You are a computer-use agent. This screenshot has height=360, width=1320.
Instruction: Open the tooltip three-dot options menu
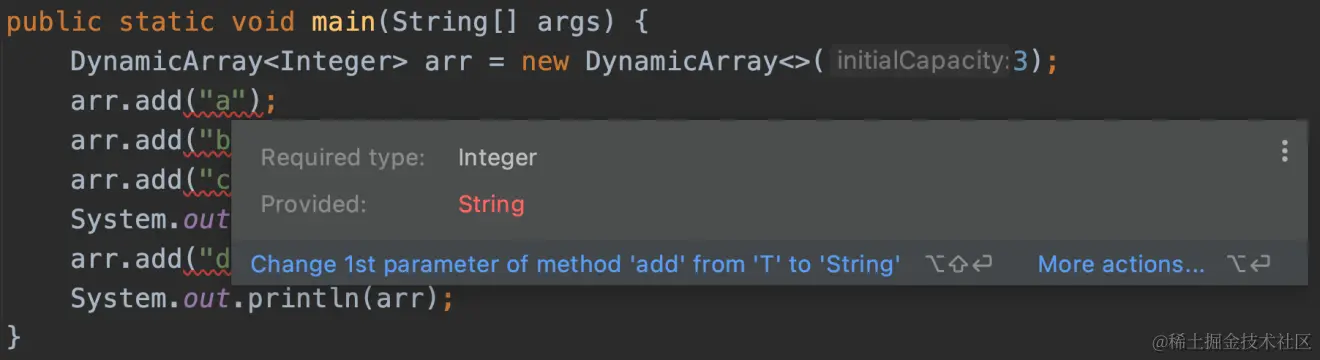pos(1284,152)
